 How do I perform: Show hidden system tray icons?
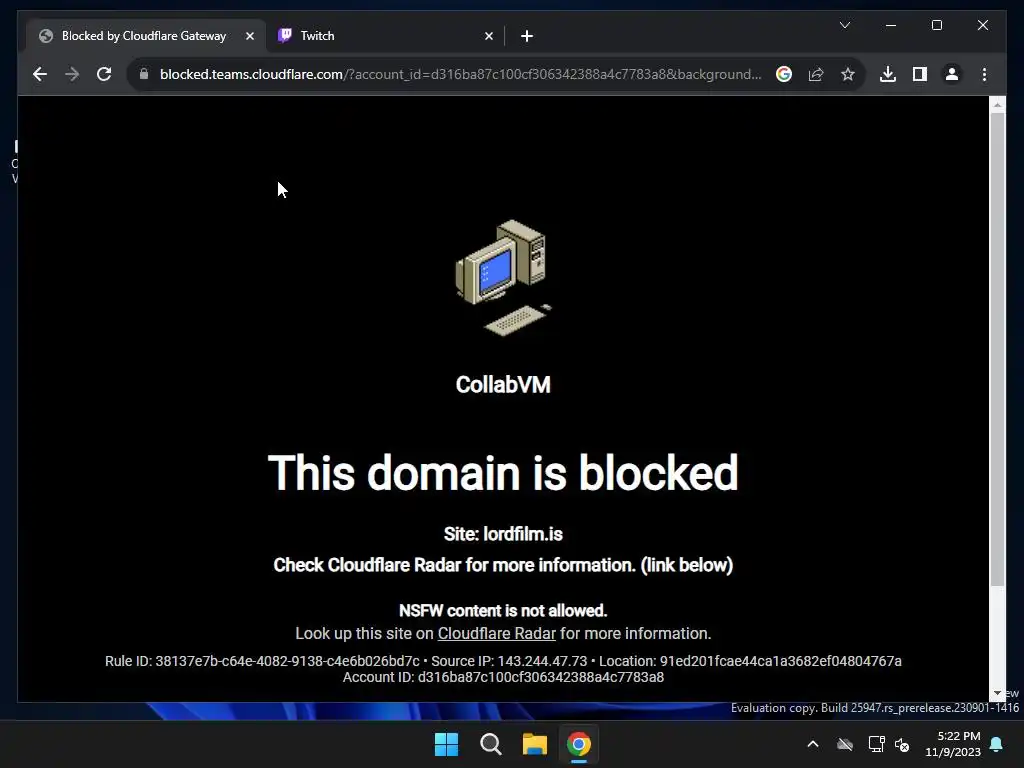[x=813, y=744]
